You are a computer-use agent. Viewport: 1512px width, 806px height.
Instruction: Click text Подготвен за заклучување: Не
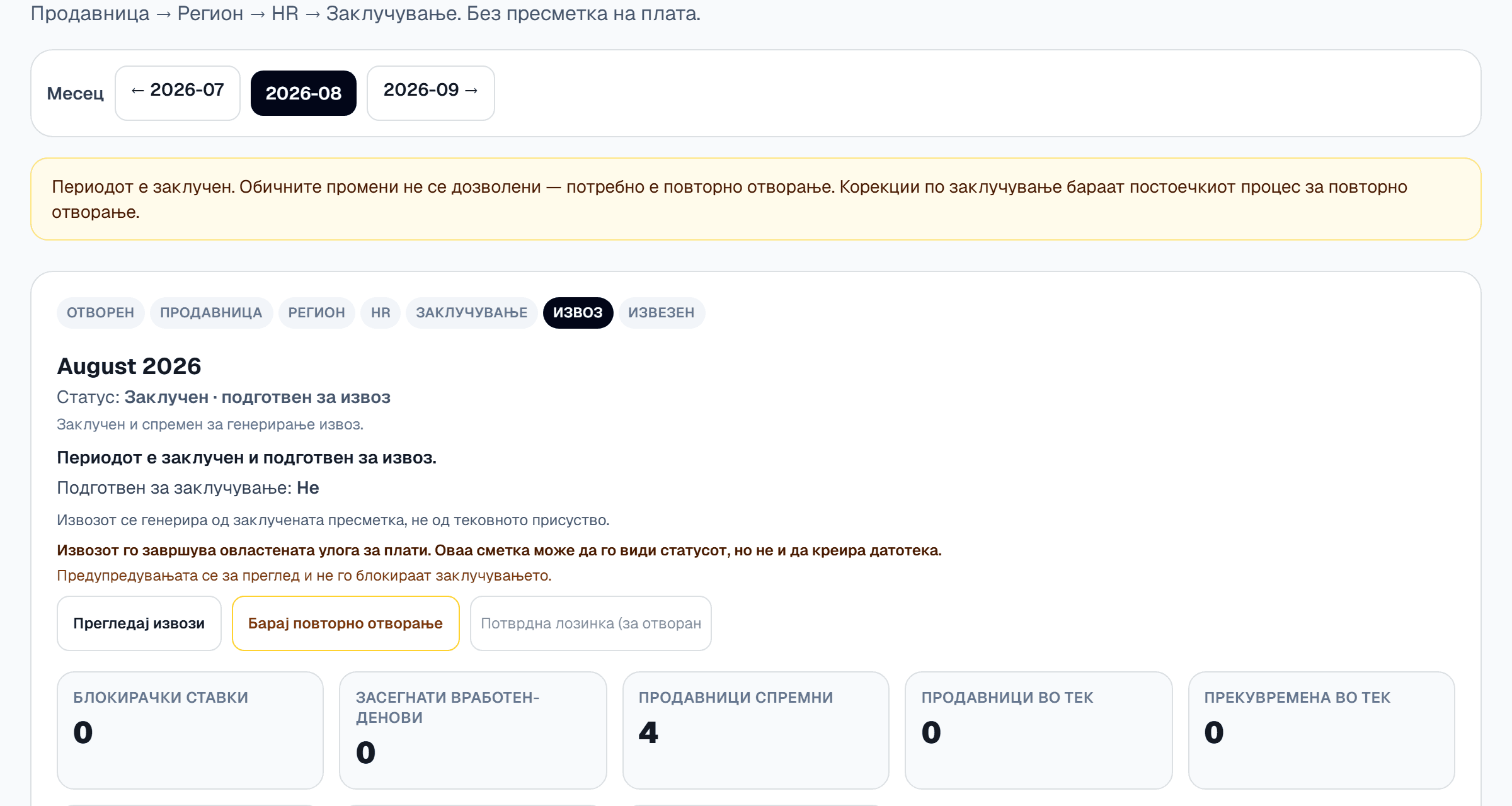click(x=188, y=487)
